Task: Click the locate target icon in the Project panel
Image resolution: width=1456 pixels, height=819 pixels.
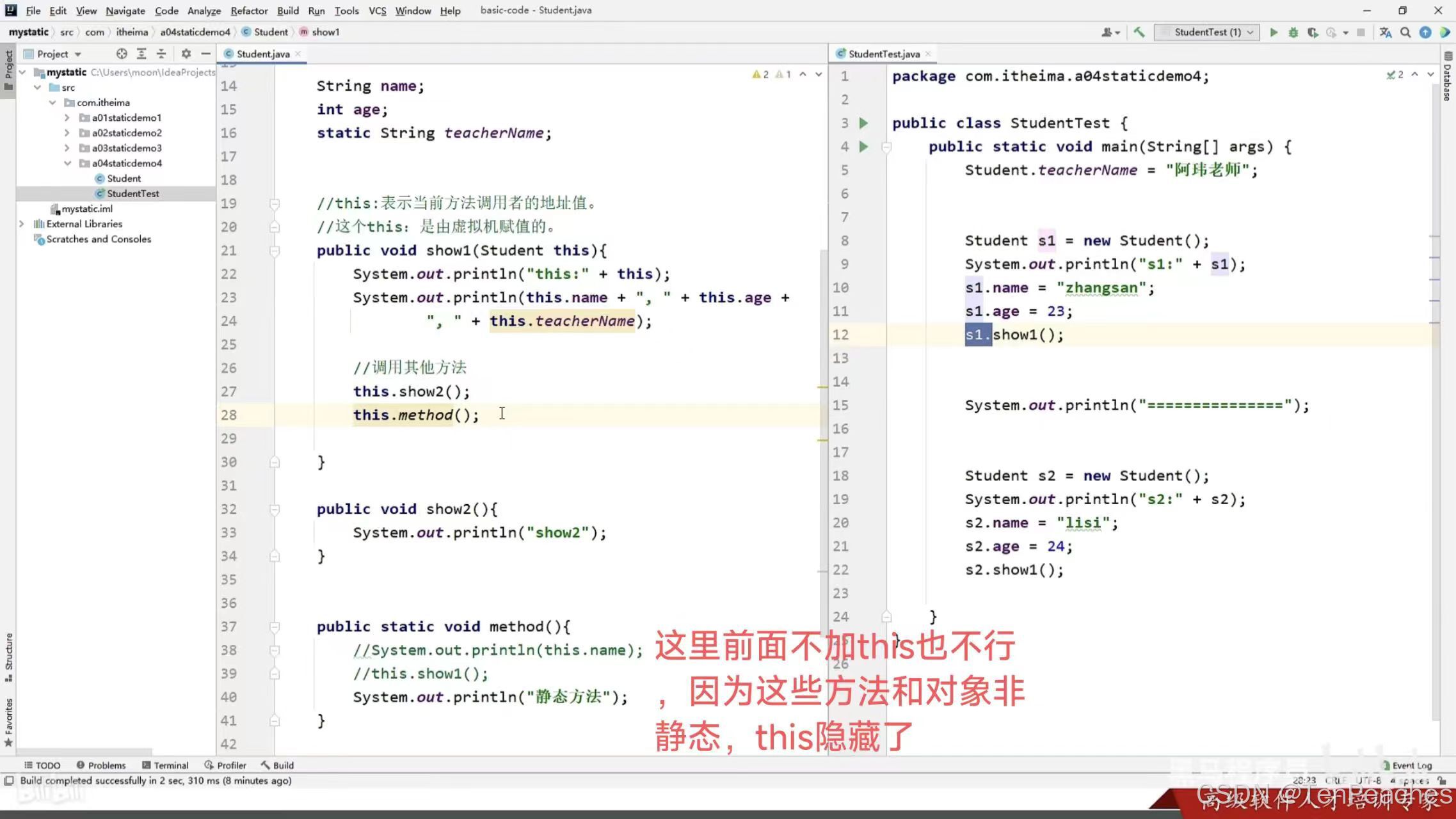Action: pyautogui.click(x=122, y=54)
